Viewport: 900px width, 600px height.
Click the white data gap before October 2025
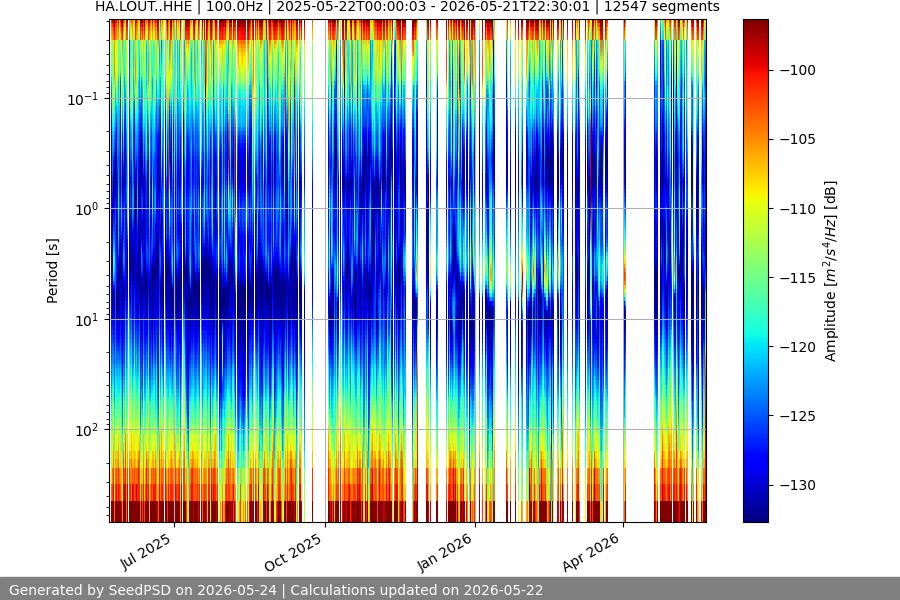point(320,270)
